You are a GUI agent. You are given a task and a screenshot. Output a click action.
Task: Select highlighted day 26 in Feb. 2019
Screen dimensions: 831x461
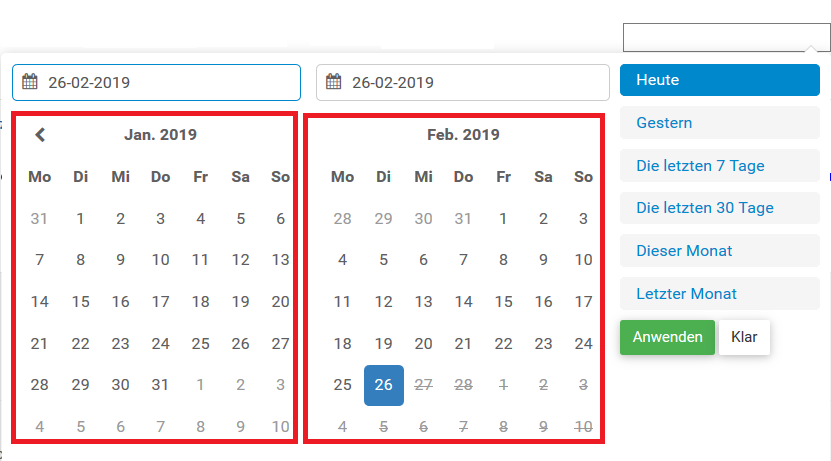(x=384, y=385)
